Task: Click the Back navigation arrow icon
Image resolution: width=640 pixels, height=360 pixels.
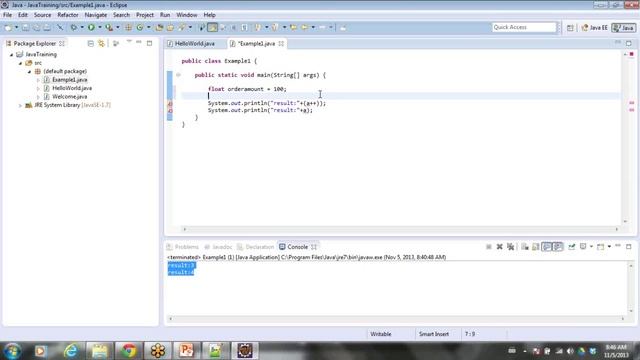Action: 304,28
